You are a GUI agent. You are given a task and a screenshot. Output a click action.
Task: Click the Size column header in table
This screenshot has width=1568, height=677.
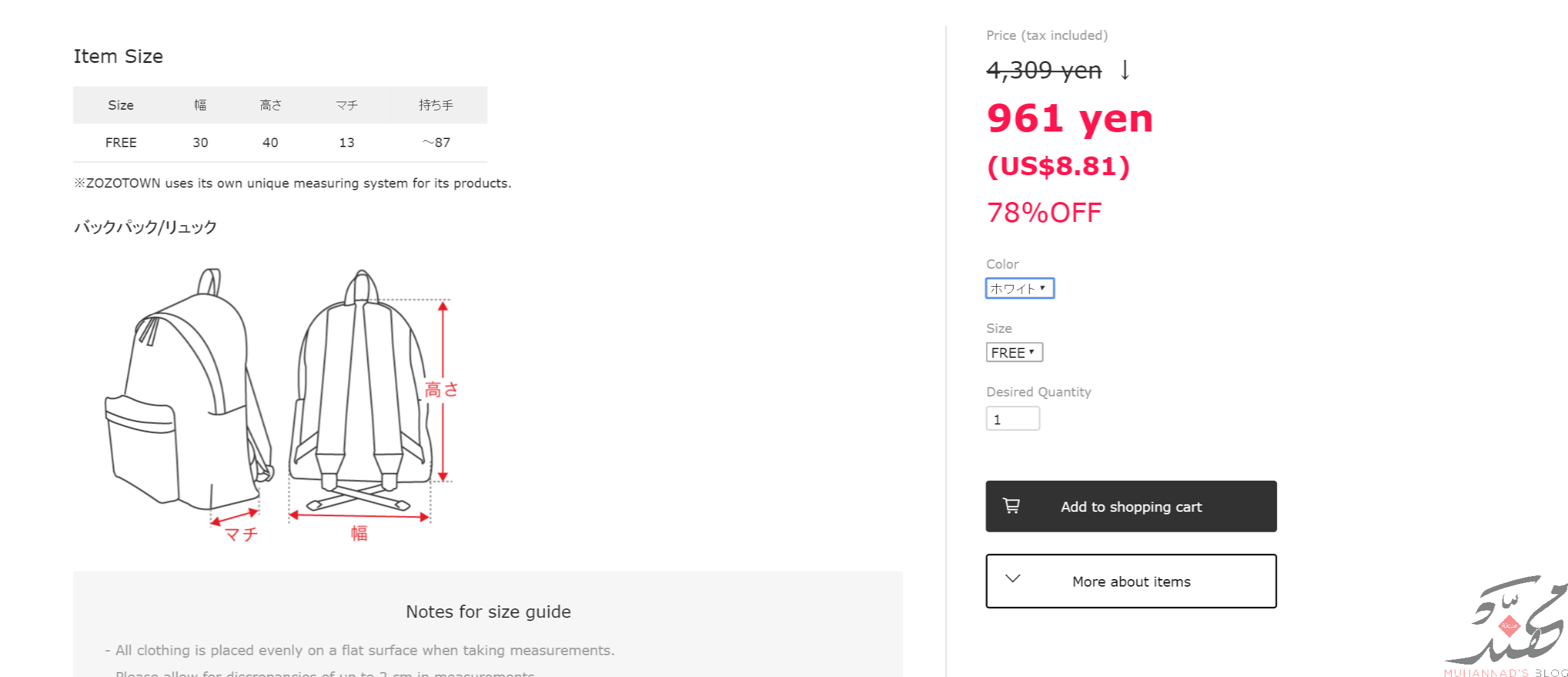click(x=121, y=105)
